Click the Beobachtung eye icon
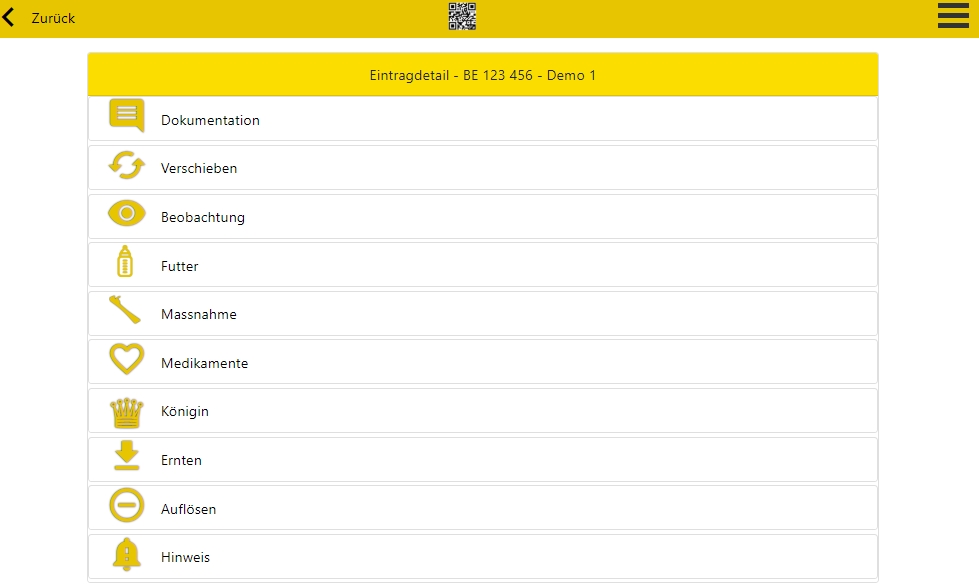The image size is (979, 588). click(127, 214)
